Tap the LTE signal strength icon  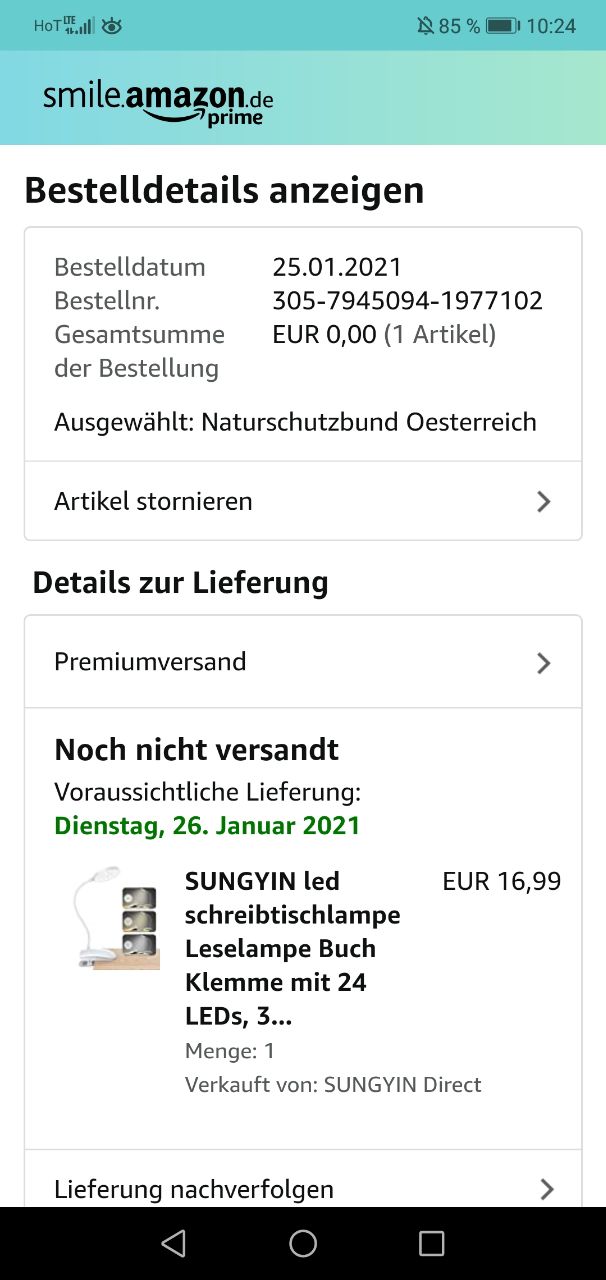[x=80, y=26]
